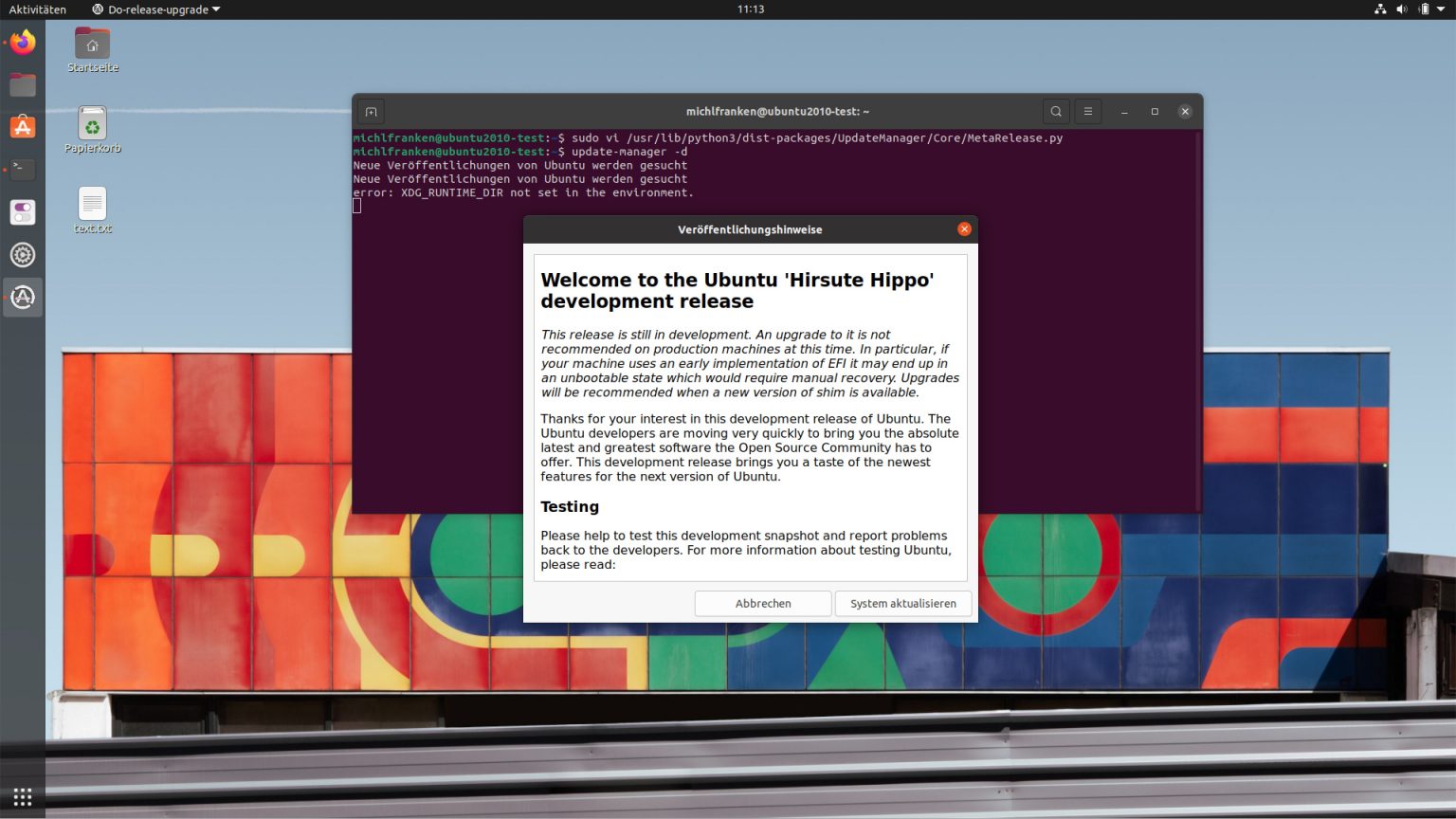
Task: Click network status icon in top bar
Action: (x=1380, y=9)
